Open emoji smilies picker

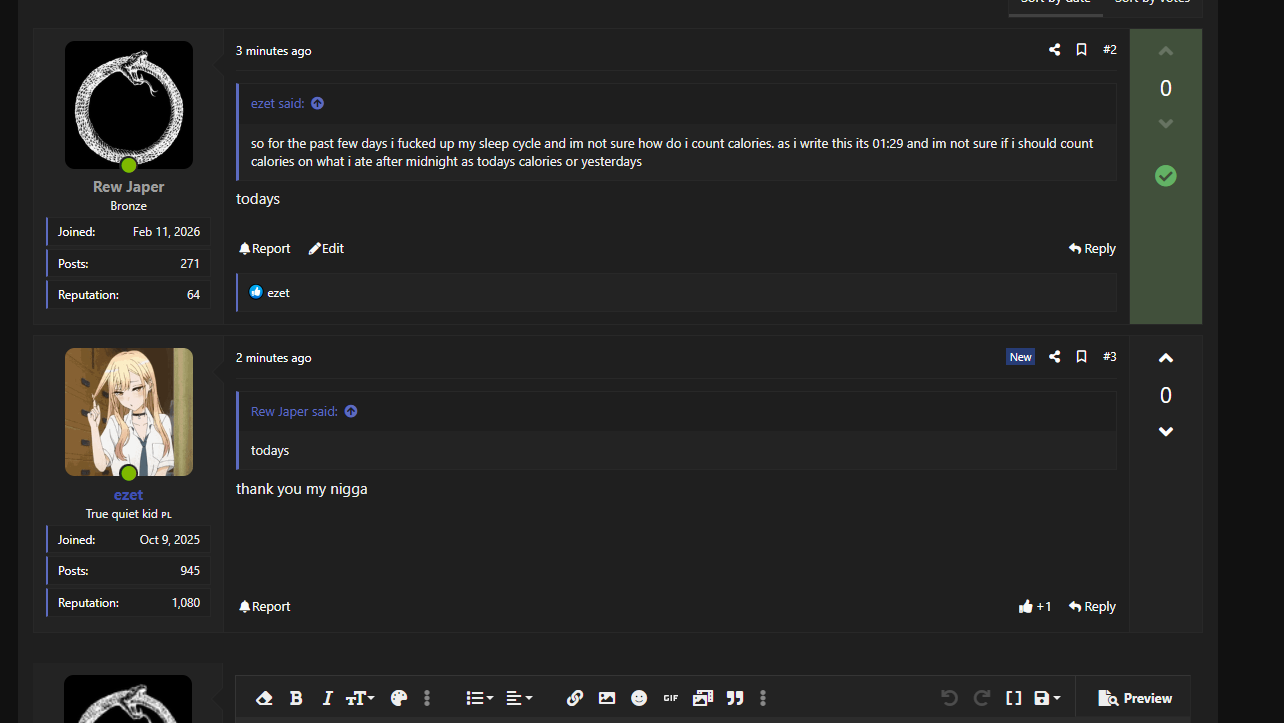639,698
